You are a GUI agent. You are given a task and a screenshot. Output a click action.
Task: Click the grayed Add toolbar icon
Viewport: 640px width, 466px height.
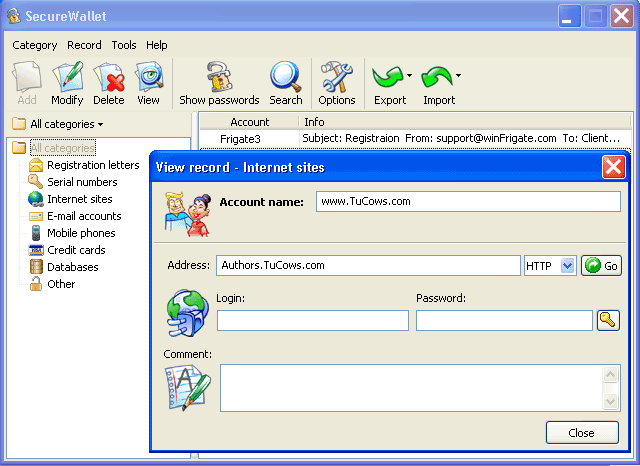tap(27, 77)
